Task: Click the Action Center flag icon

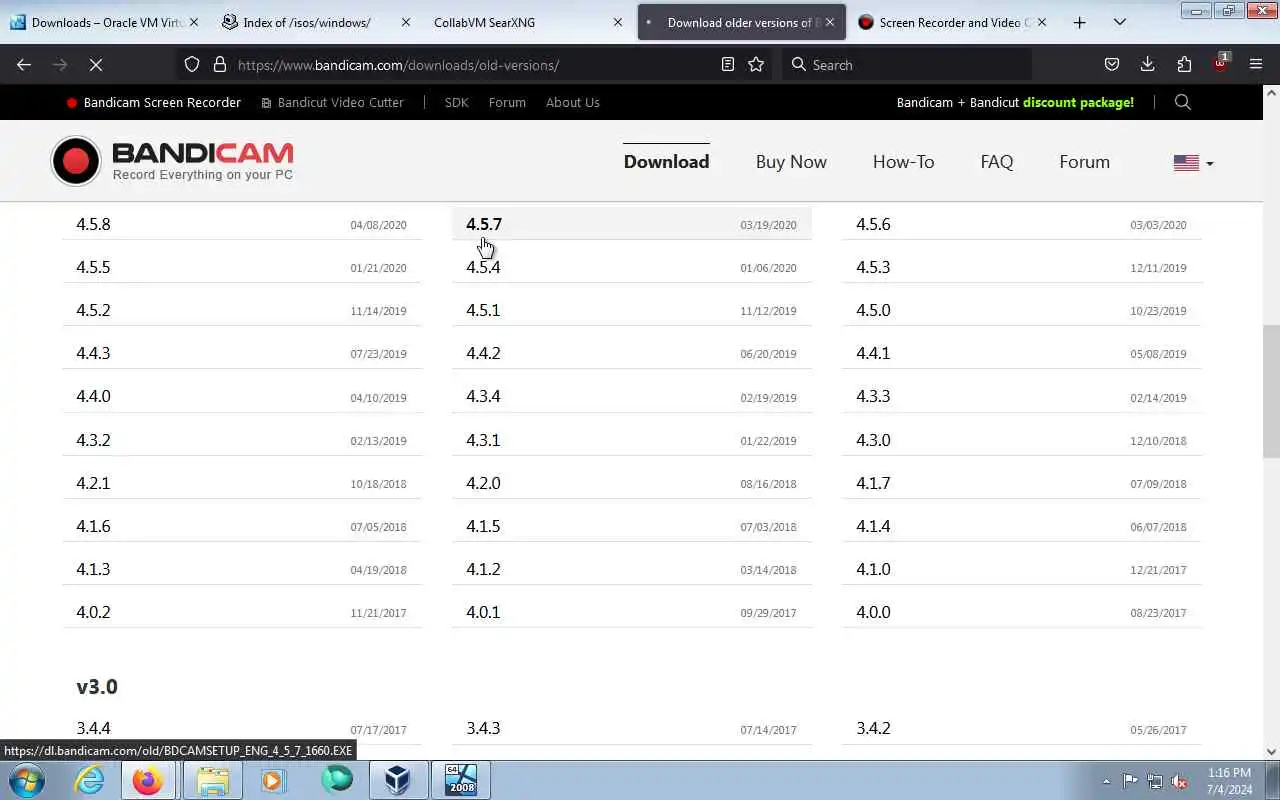Action: click(1130, 781)
